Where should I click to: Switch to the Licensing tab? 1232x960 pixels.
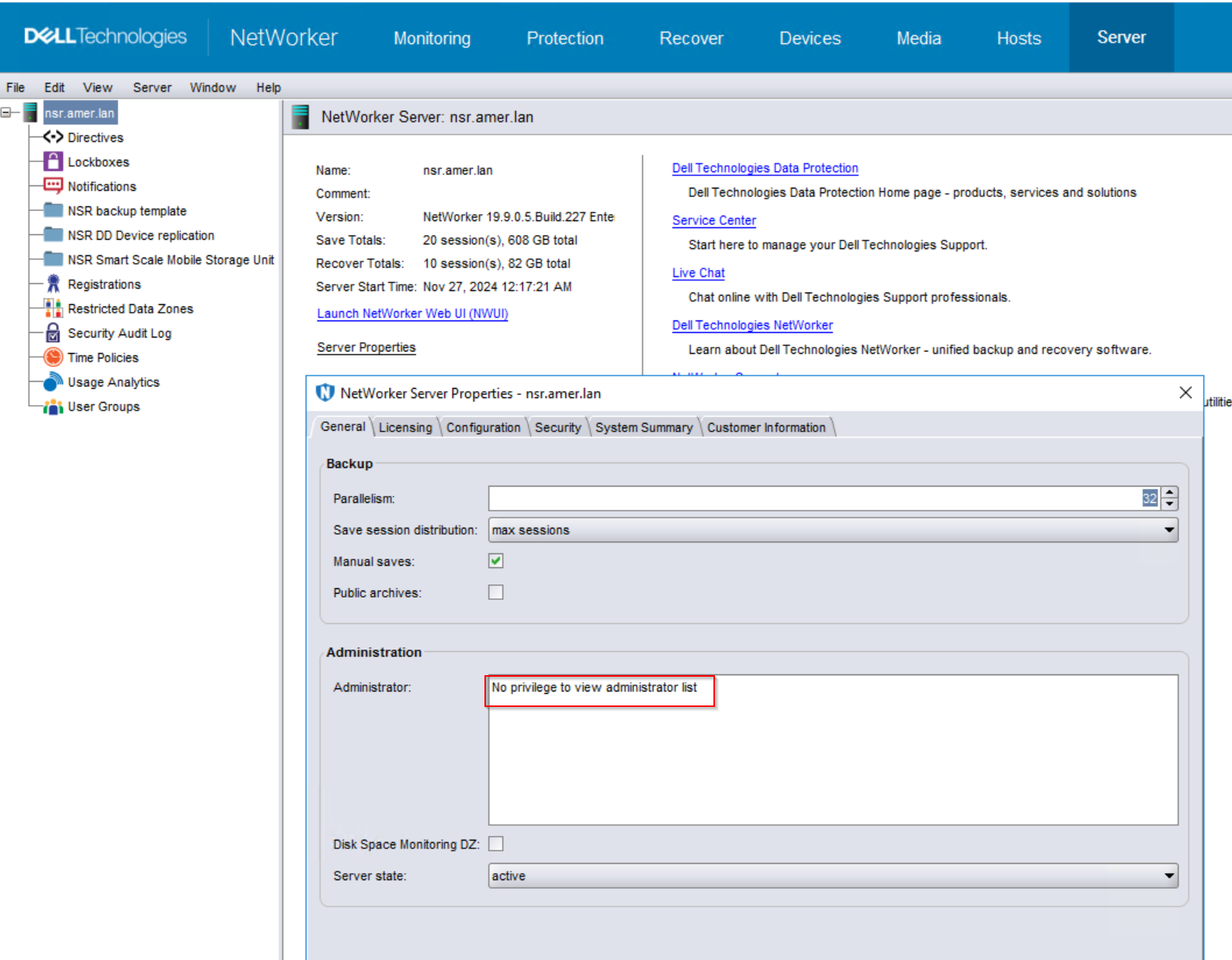point(405,428)
